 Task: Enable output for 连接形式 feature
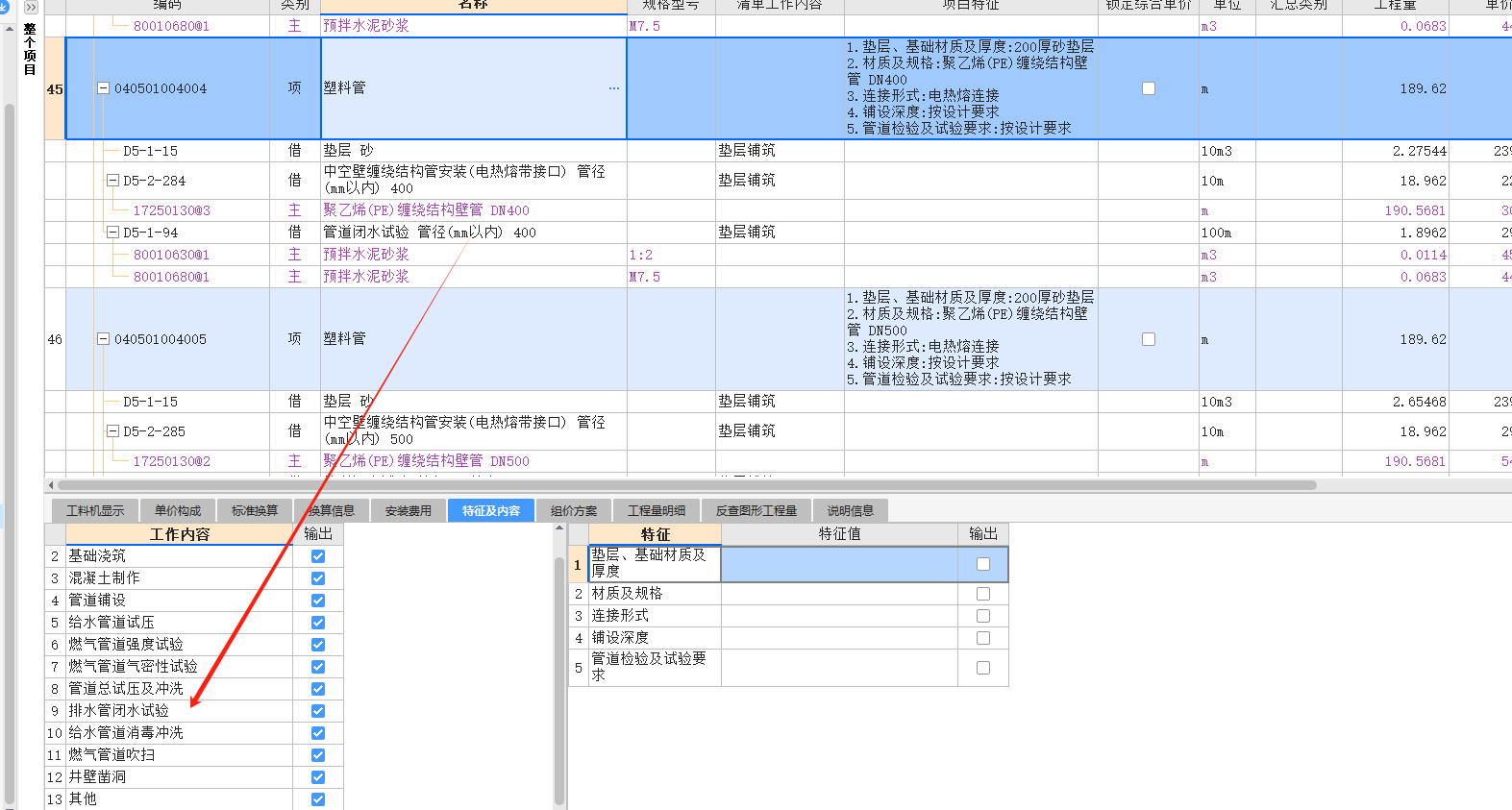click(x=983, y=616)
